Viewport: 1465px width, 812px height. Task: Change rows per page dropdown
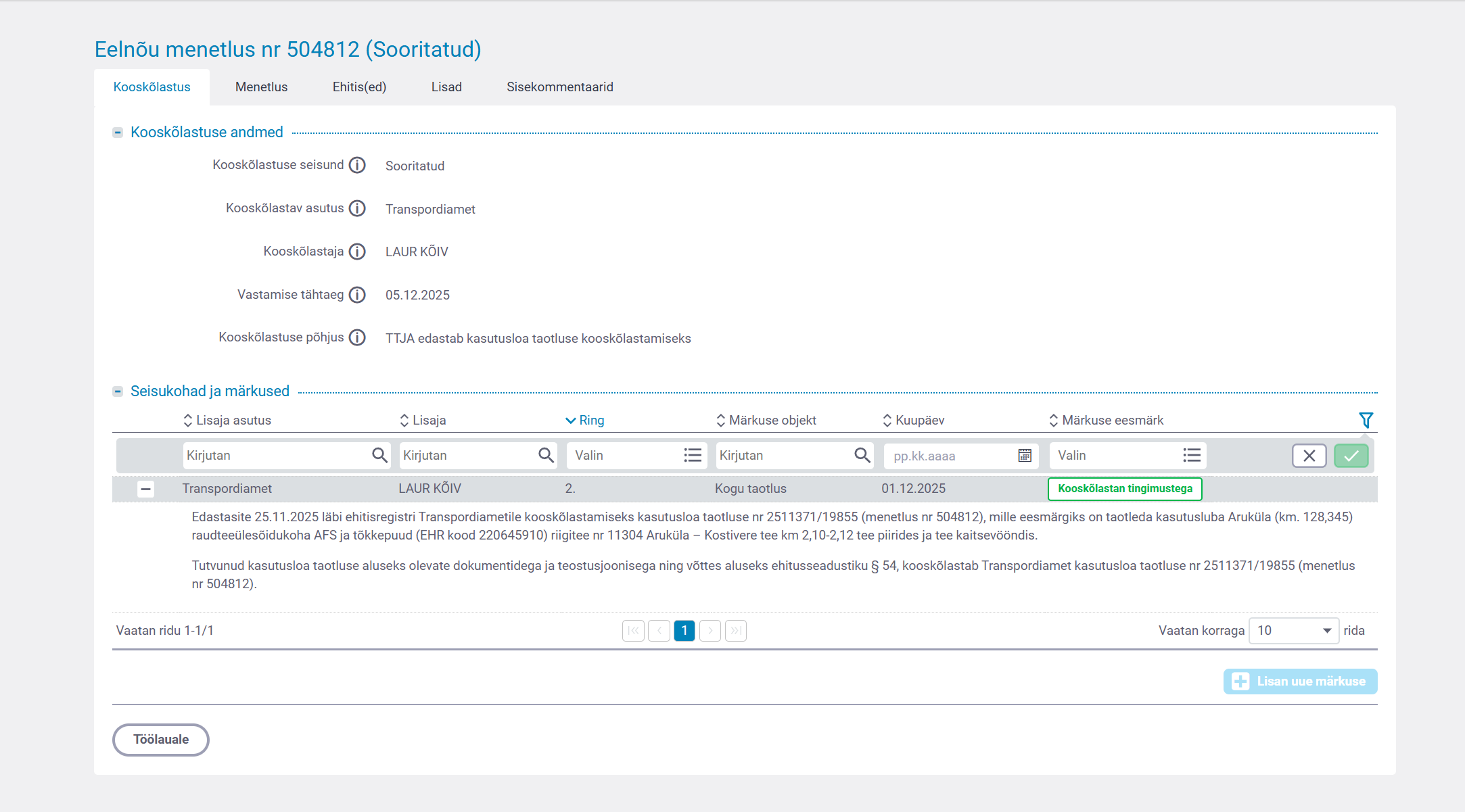click(1293, 631)
